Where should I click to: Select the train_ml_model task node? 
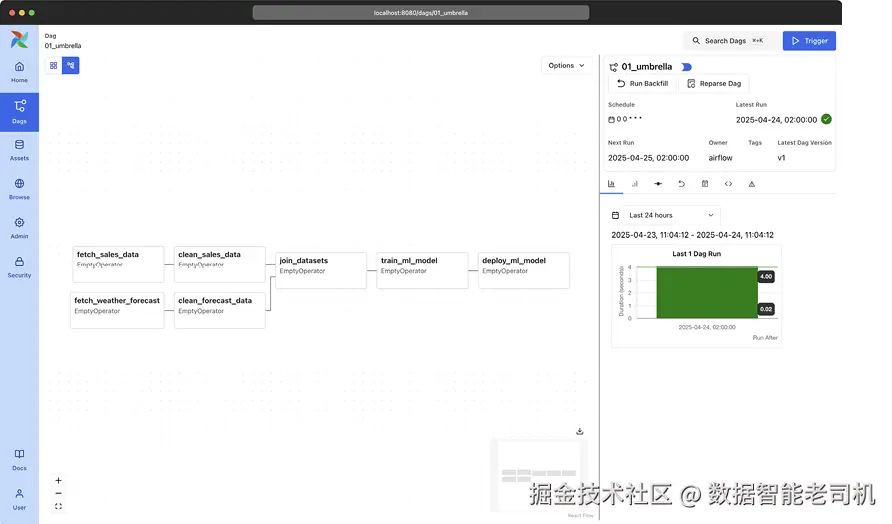click(x=422, y=270)
